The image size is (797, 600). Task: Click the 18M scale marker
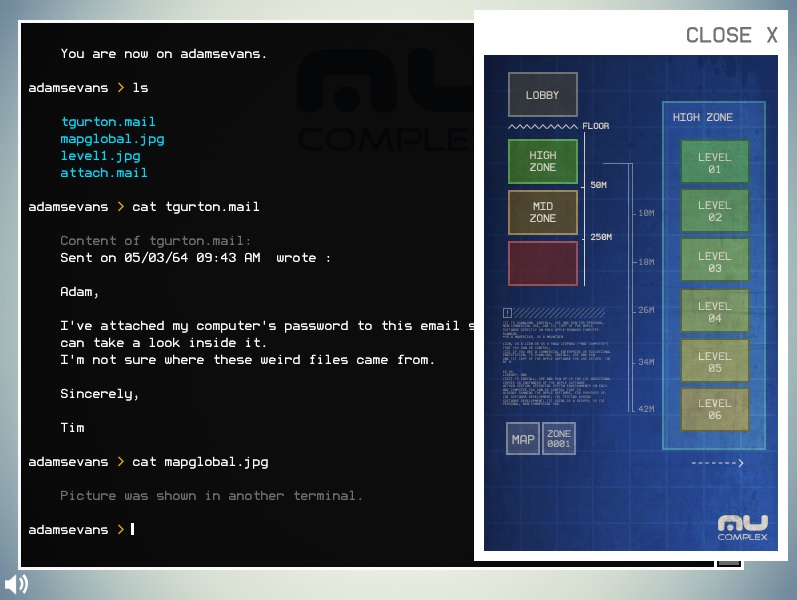point(646,262)
